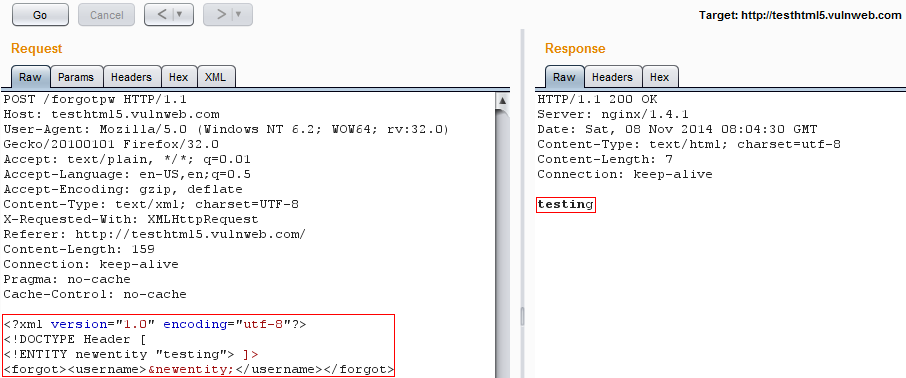Switch to the Response Hex tab
Image resolution: width=906 pixels, height=378 pixels.
pyautogui.click(x=660, y=77)
